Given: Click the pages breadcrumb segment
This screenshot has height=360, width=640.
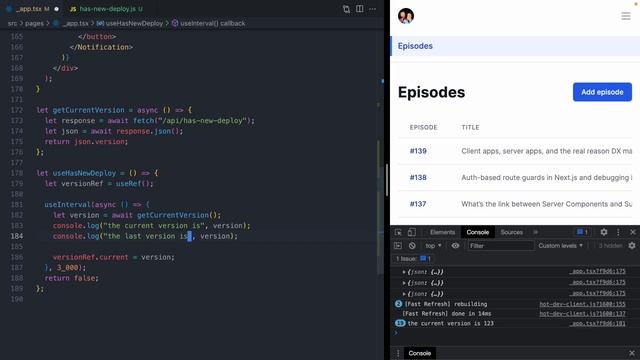Looking at the screenshot, I should click(34, 23).
